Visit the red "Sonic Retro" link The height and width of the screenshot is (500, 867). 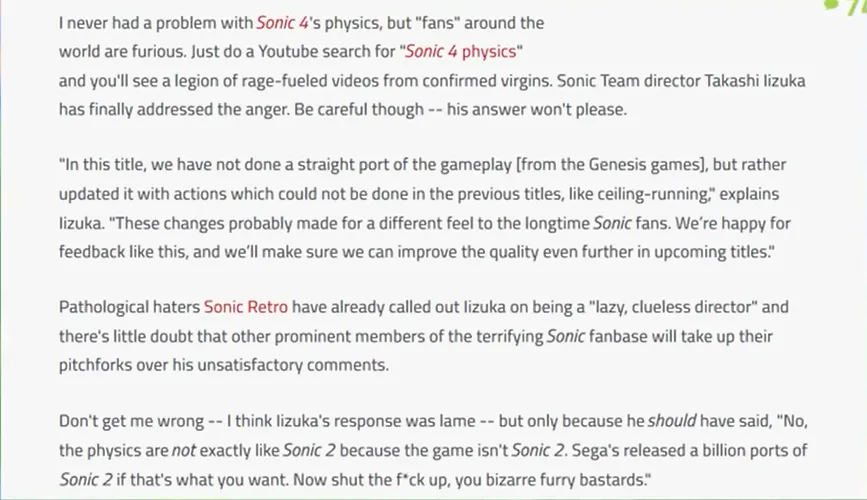(246, 307)
